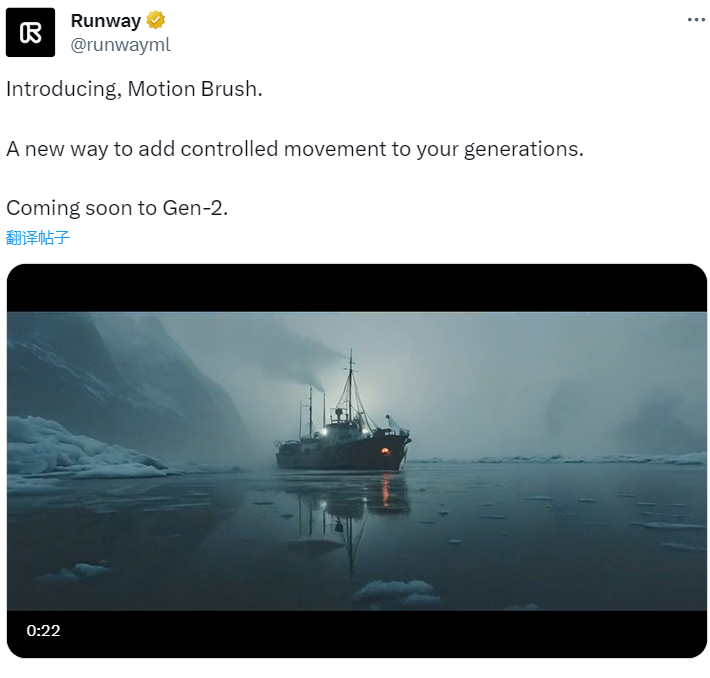710x678 pixels.
Task: Click the floating ice chunk at the video bottom
Action: click(x=395, y=592)
